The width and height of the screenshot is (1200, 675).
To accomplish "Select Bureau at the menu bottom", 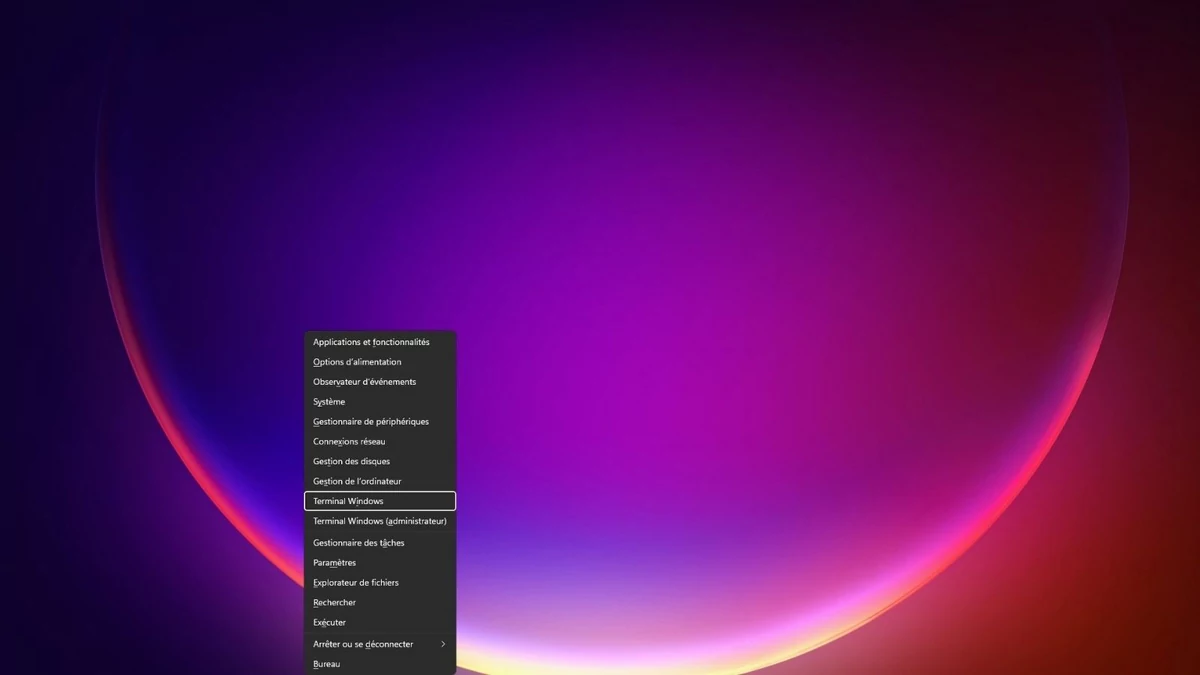I will pos(380,664).
